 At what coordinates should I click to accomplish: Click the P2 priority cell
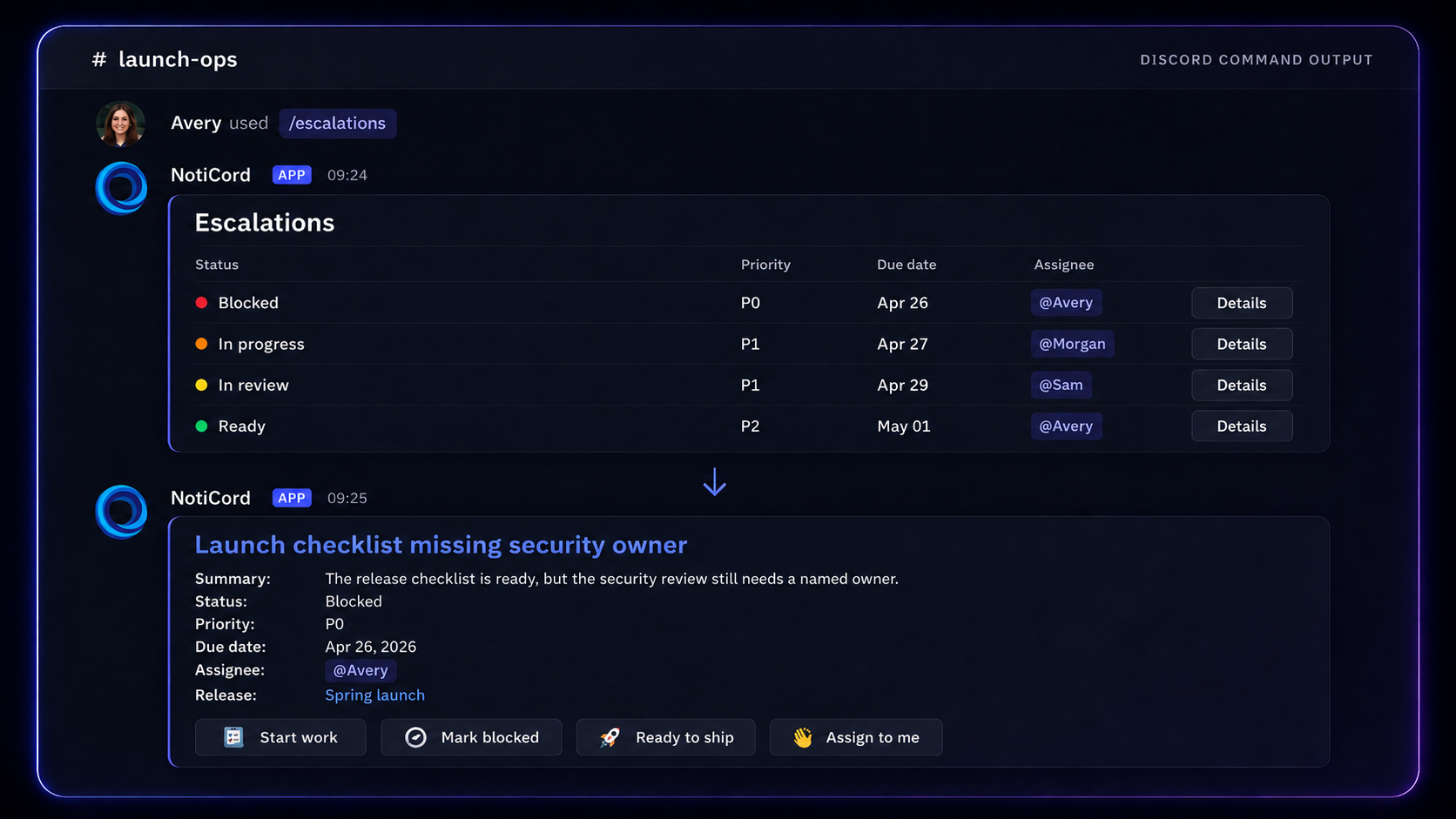click(750, 426)
